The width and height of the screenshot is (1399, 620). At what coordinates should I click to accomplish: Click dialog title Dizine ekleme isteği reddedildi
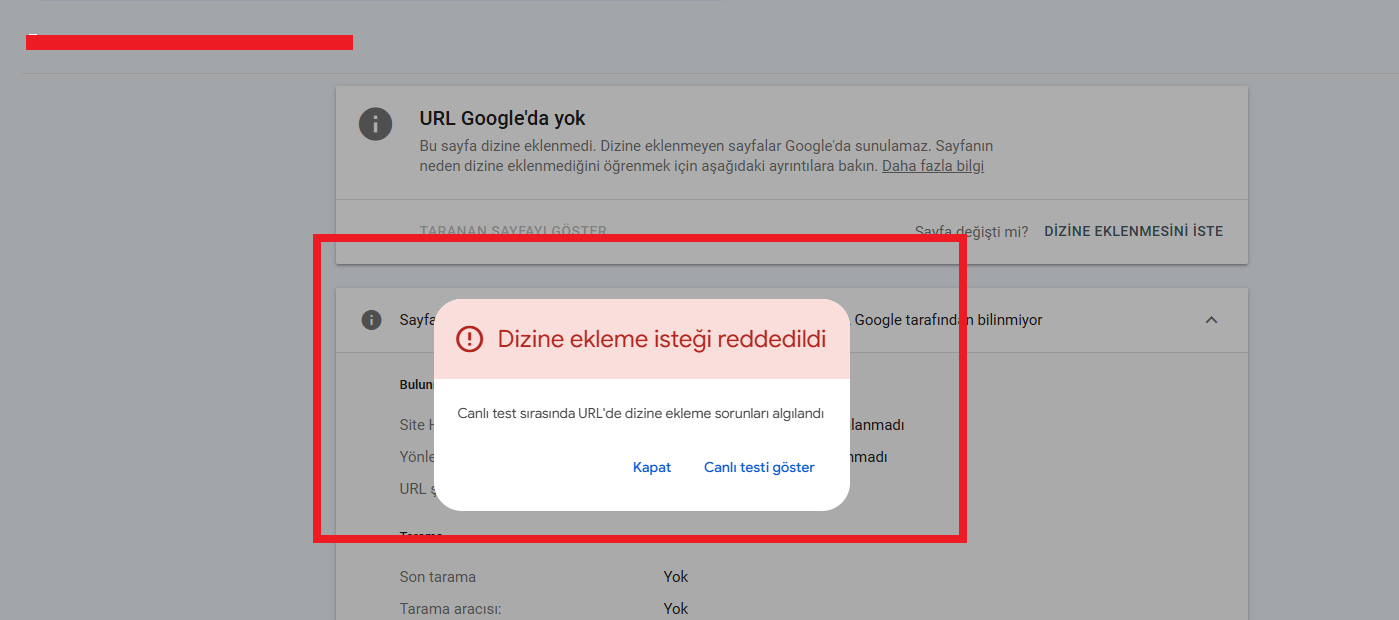pyautogui.click(x=662, y=339)
